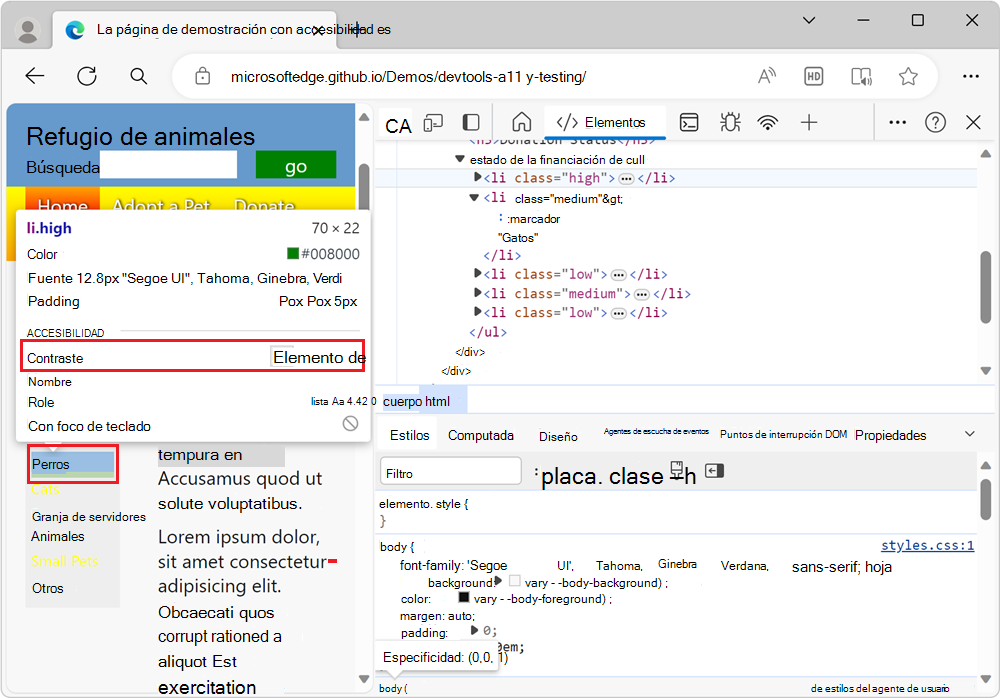This screenshot has width=1000, height=698.
Task: Open the styles.css:1 link
Action: [927, 546]
